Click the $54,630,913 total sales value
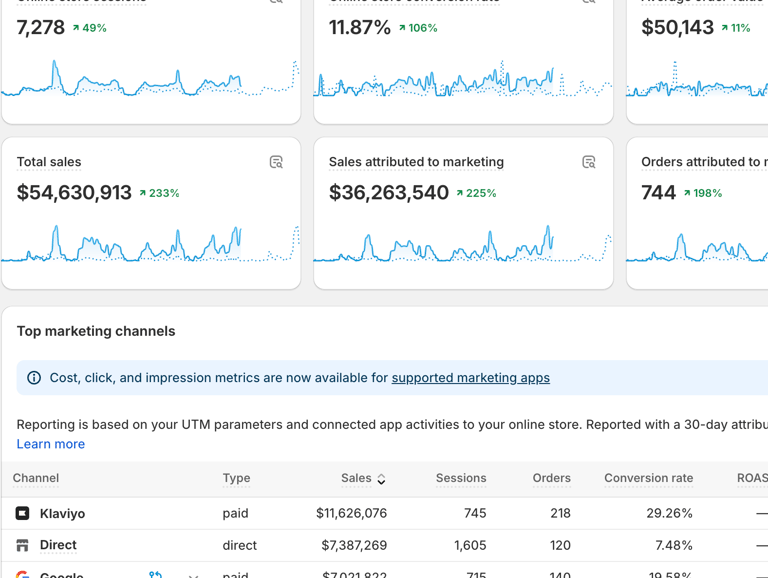This screenshot has width=768, height=578. pos(74,193)
